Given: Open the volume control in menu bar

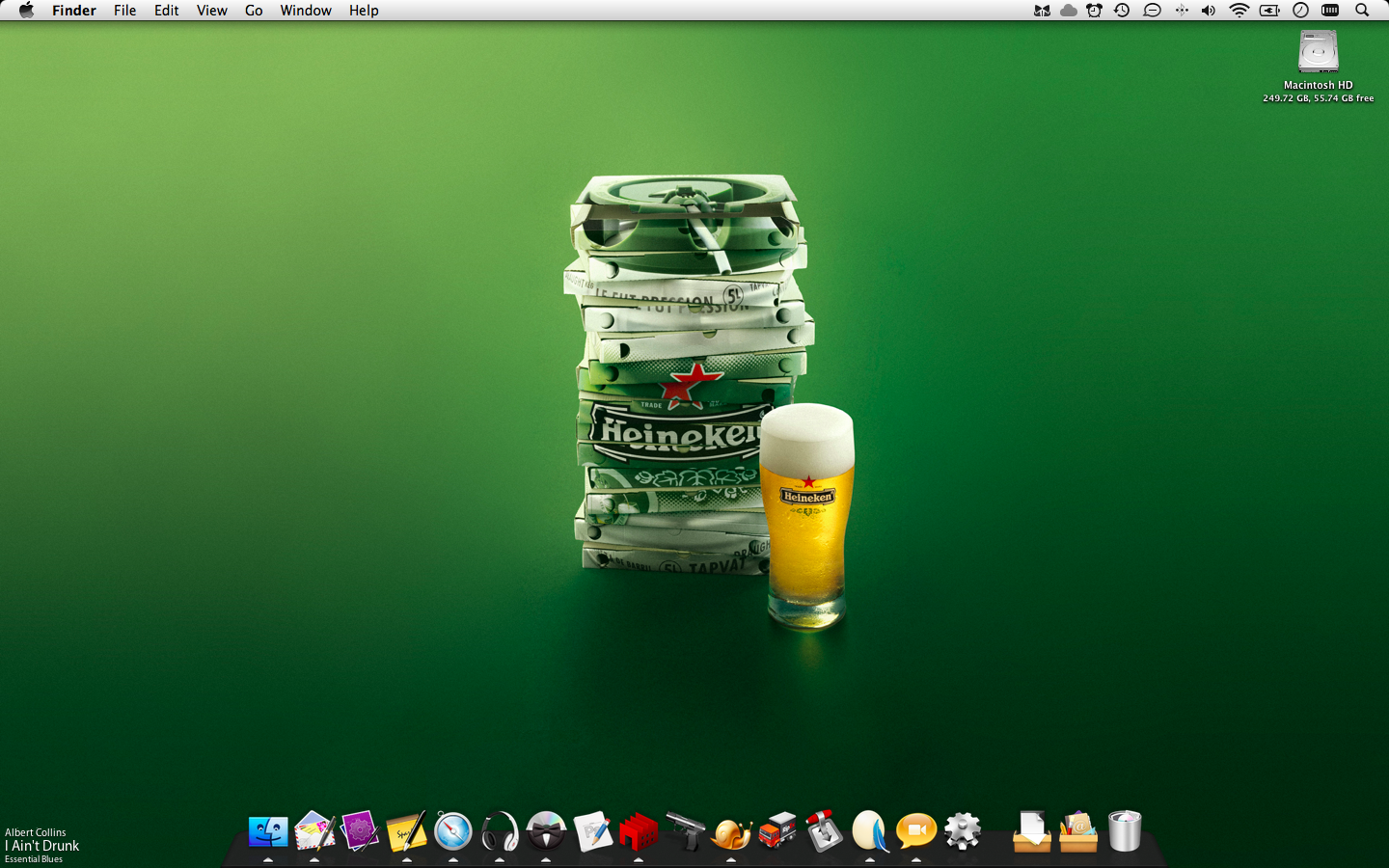Looking at the screenshot, I should 1209,11.
